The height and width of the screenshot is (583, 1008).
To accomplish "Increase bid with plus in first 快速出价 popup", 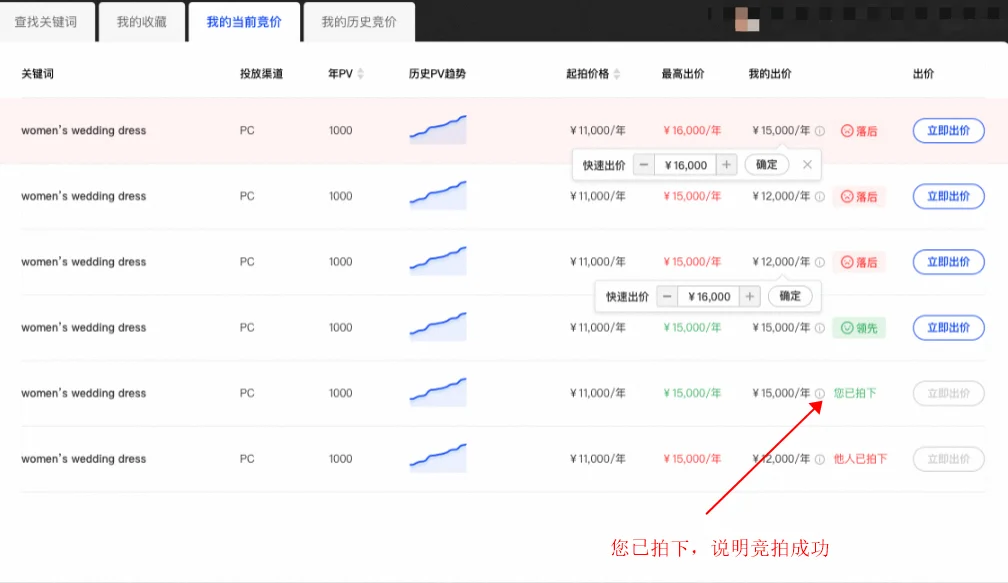I will pyautogui.click(x=726, y=165).
